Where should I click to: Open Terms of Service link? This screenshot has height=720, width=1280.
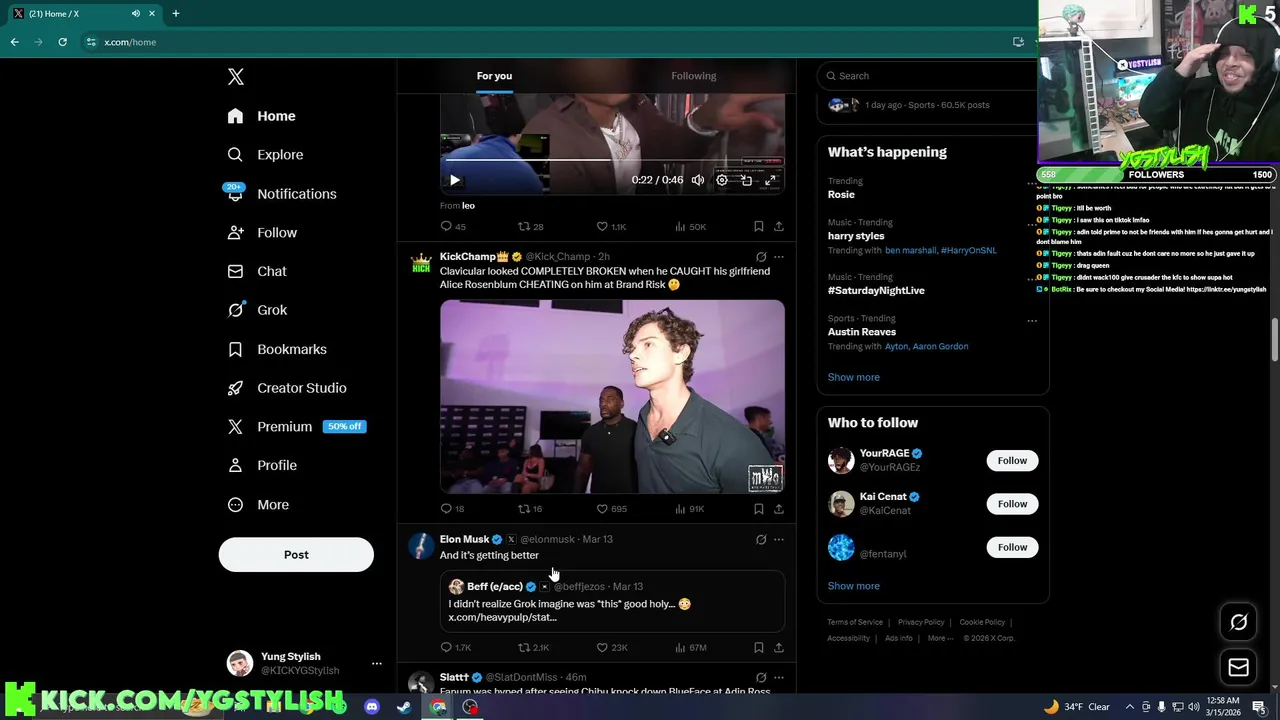855,622
